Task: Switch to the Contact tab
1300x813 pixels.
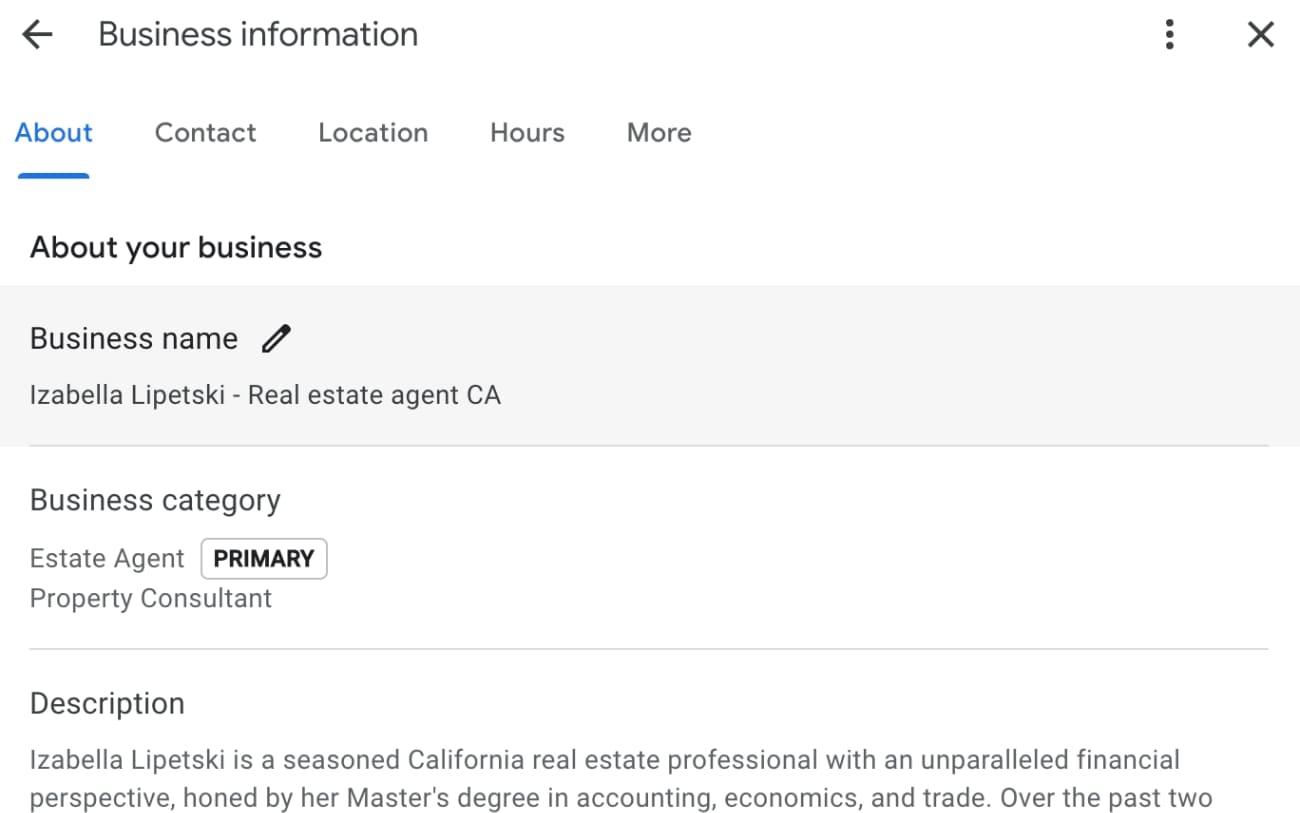Action: coord(205,133)
